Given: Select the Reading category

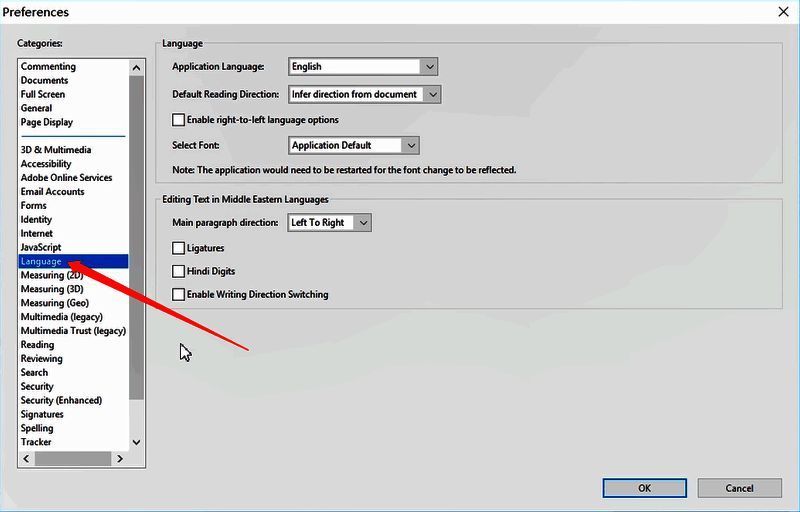Looking at the screenshot, I should click(37, 345).
